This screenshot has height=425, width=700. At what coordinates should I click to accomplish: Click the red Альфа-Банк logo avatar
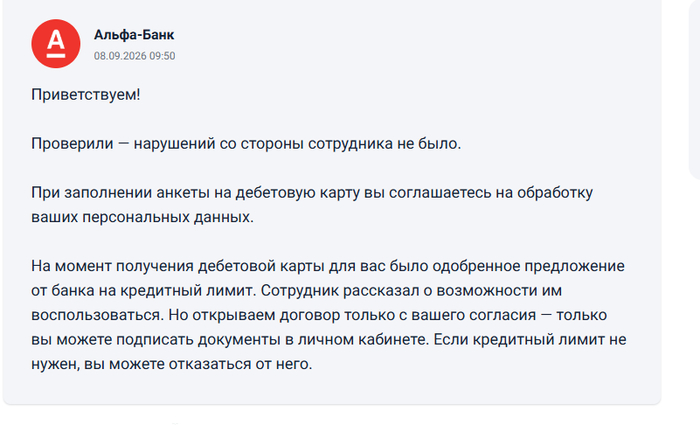[56, 44]
